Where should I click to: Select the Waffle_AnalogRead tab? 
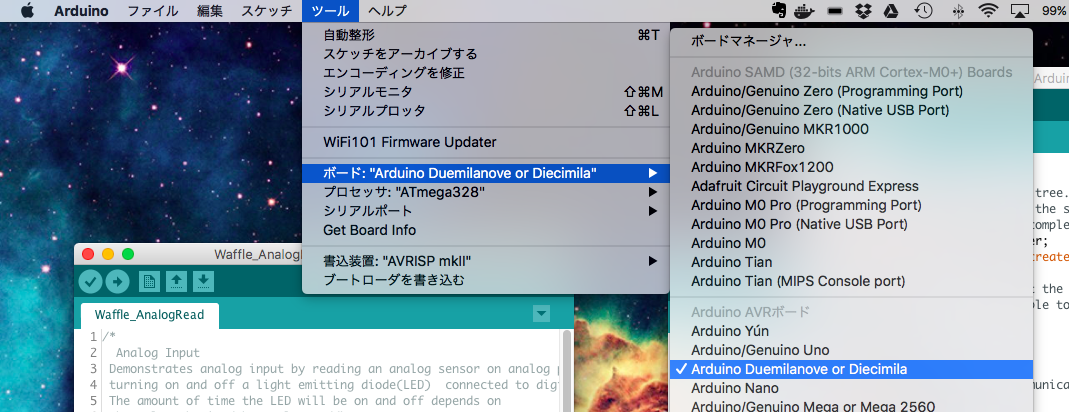pyautogui.click(x=149, y=314)
